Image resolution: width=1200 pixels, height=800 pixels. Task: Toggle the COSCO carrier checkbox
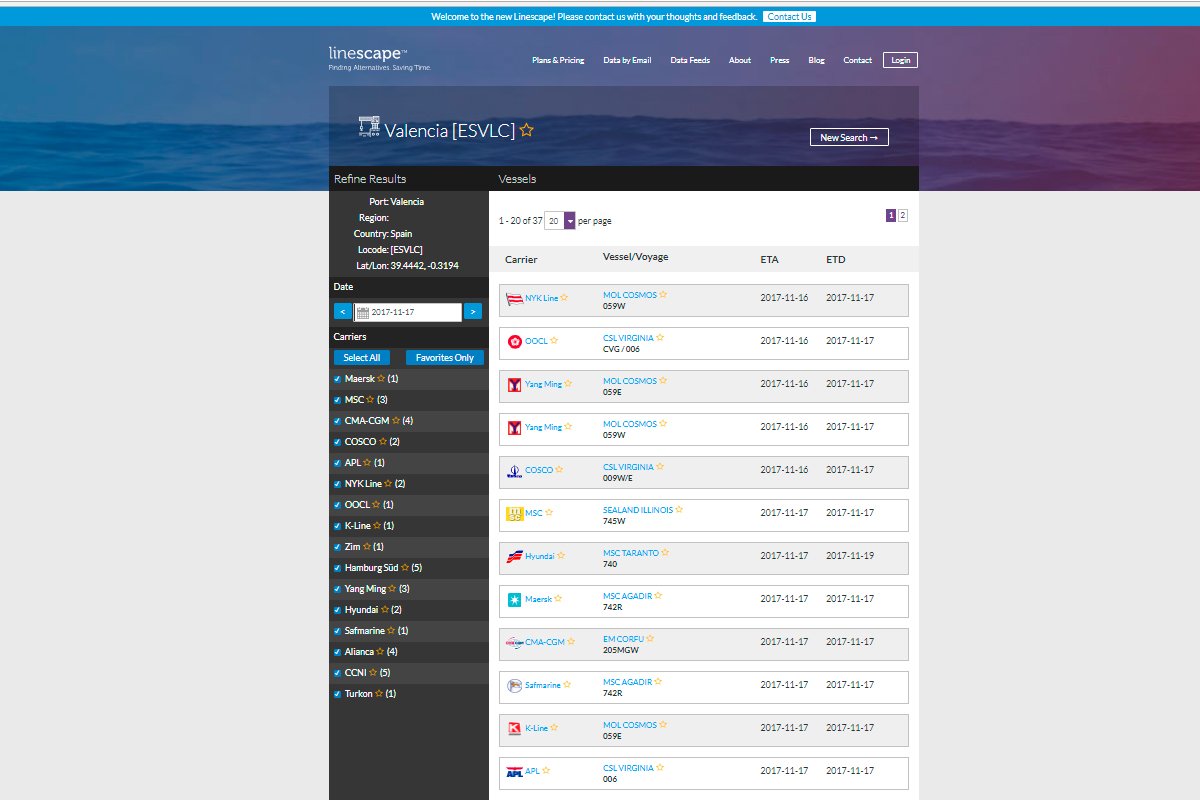(x=337, y=442)
